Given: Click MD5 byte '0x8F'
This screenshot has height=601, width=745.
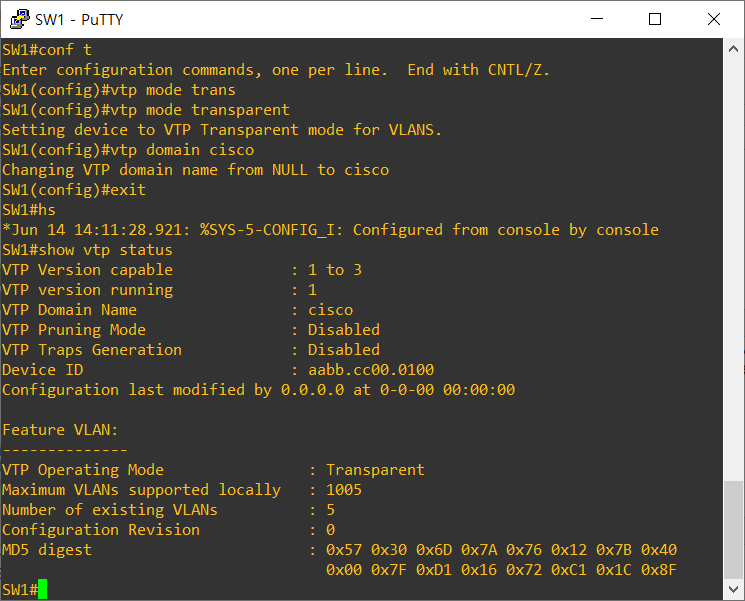Looking at the screenshot, I should click(x=659, y=570).
